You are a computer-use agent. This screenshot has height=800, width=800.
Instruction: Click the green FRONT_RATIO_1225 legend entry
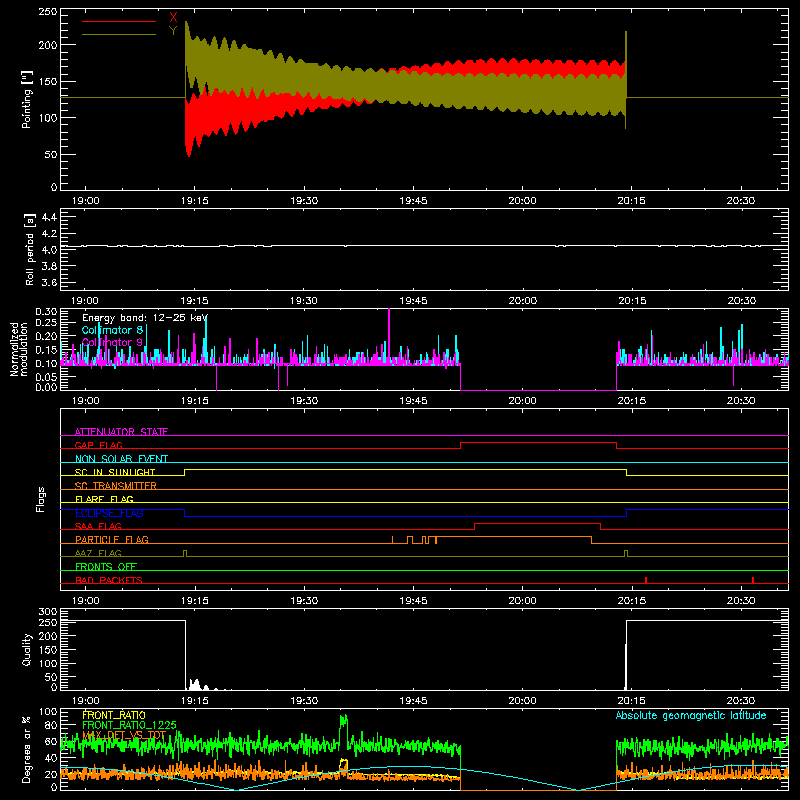pos(130,725)
